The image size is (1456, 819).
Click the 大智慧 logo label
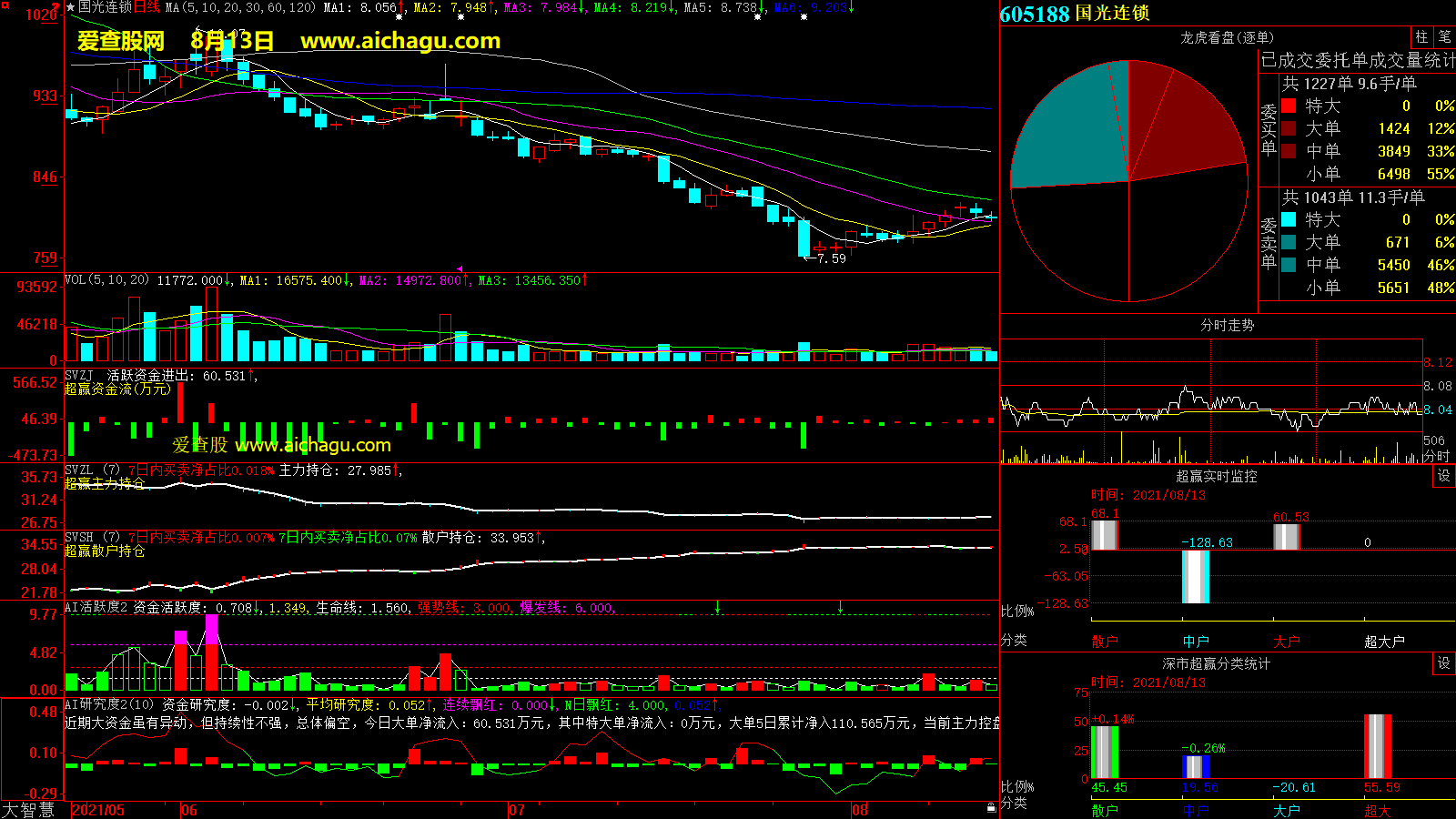click(28, 810)
